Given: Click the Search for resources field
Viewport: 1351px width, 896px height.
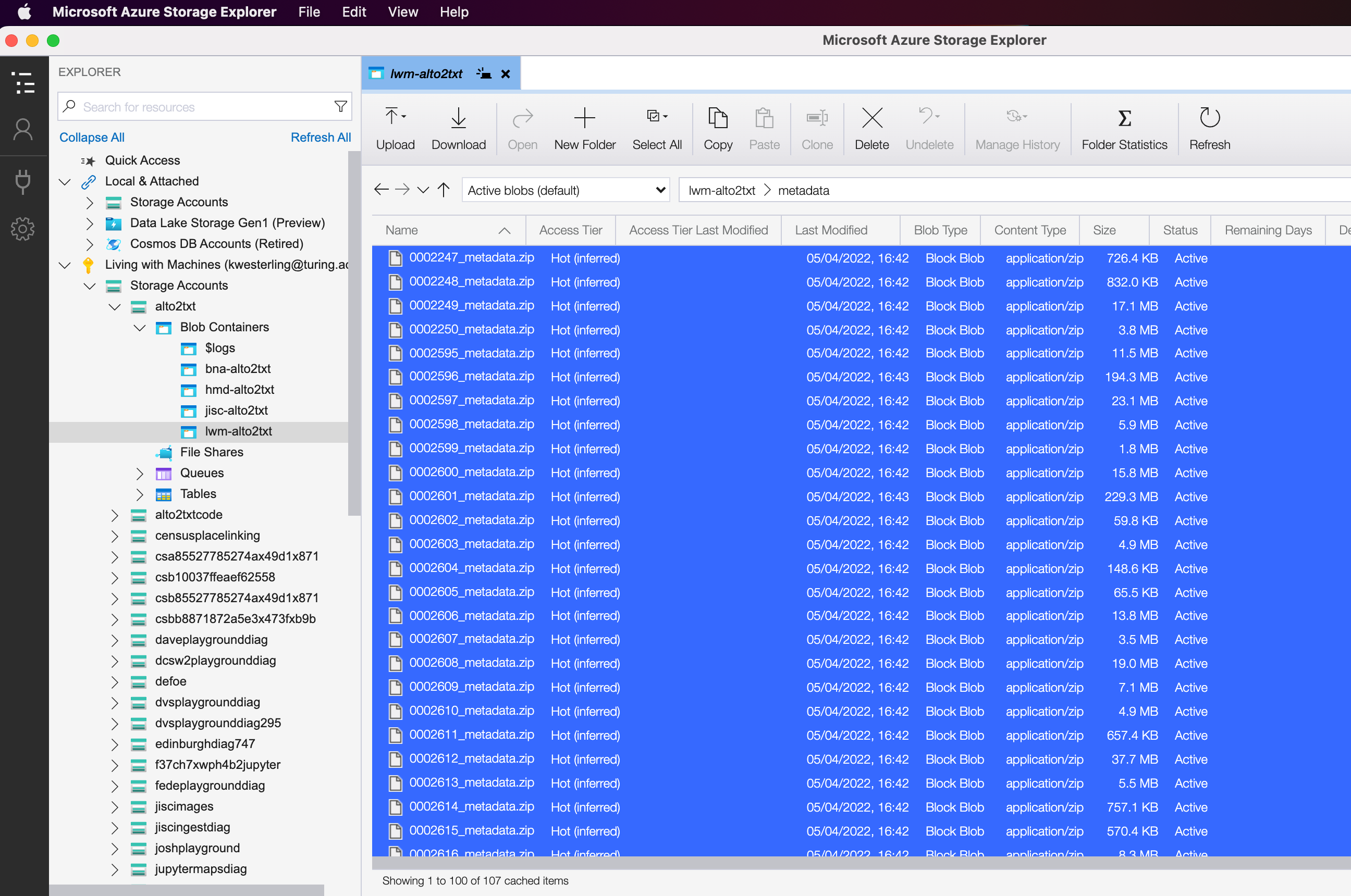Looking at the screenshot, I should pyautogui.click(x=205, y=107).
